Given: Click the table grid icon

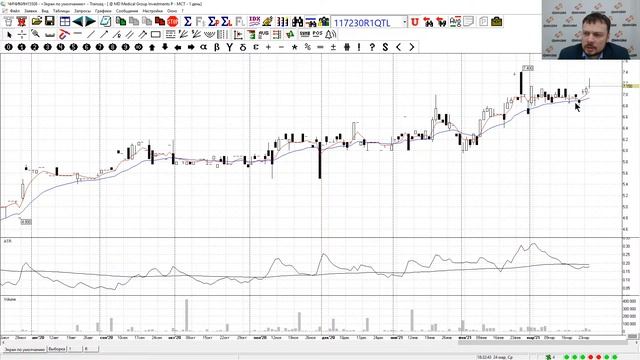Looking at the screenshot, I should (64, 22).
